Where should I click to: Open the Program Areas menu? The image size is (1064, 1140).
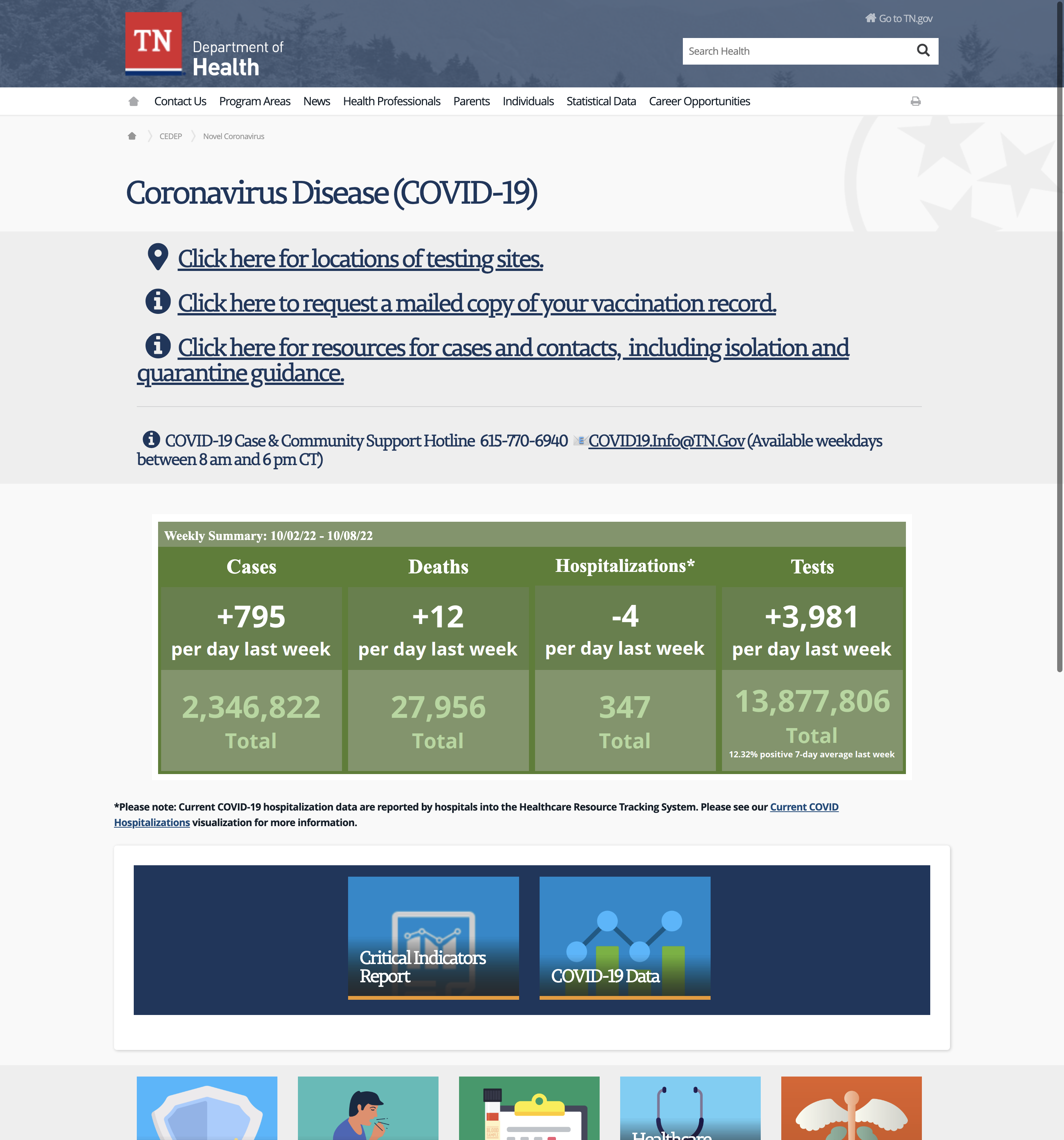pyautogui.click(x=254, y=101)
